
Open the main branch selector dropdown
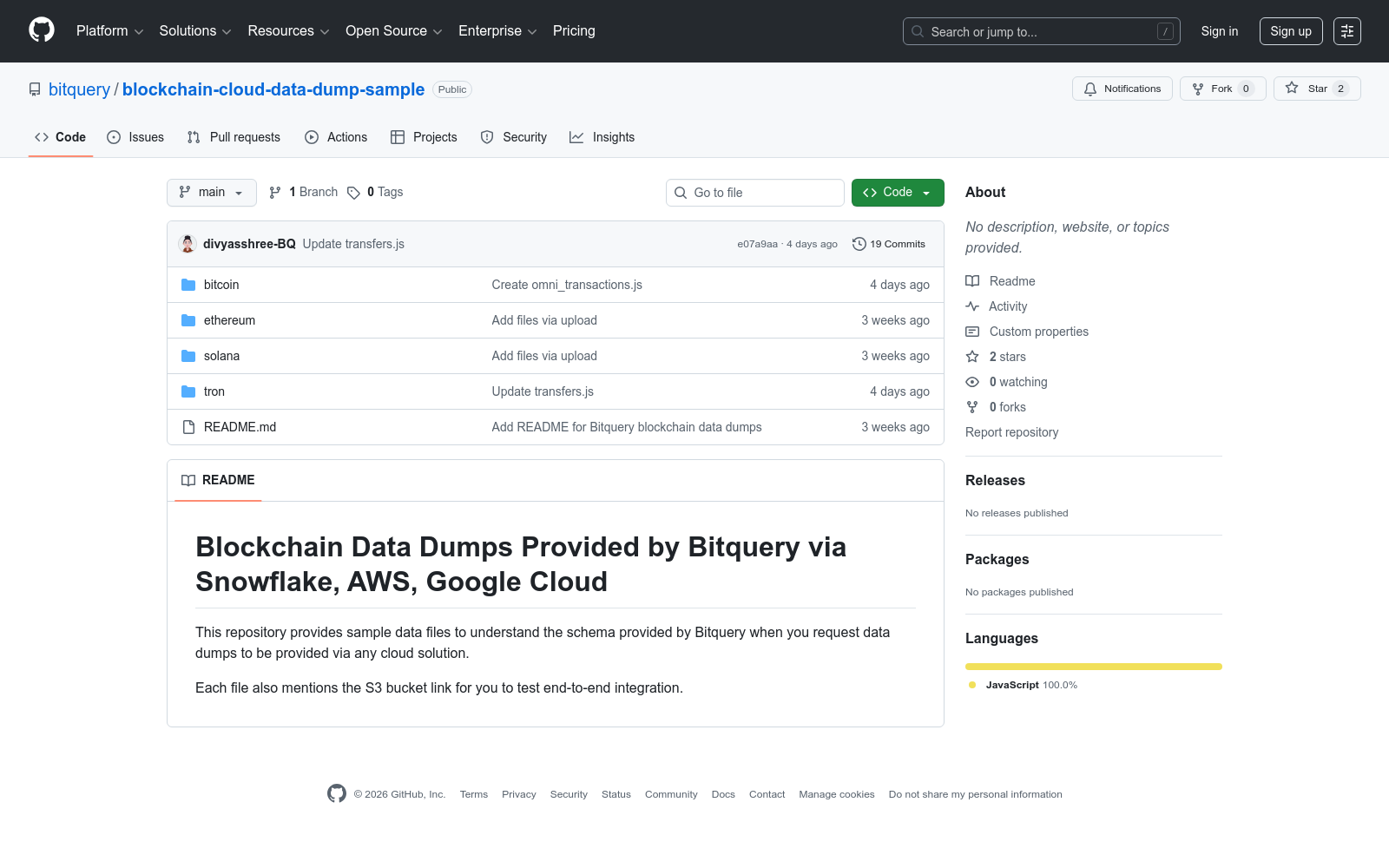212,193
